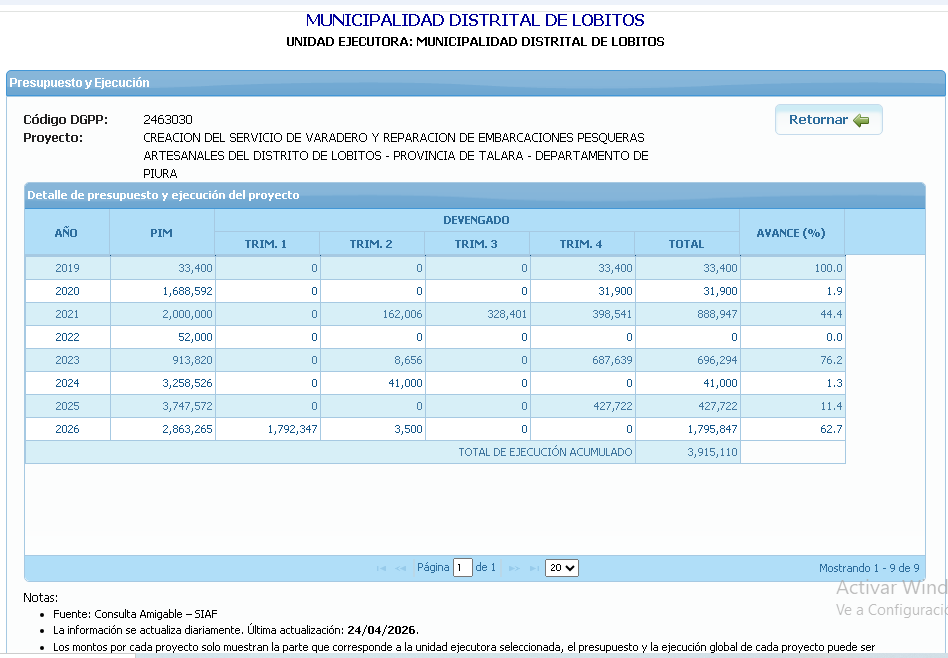Focus the Página number input field
The image size is (948, 658).
point(462,568)
